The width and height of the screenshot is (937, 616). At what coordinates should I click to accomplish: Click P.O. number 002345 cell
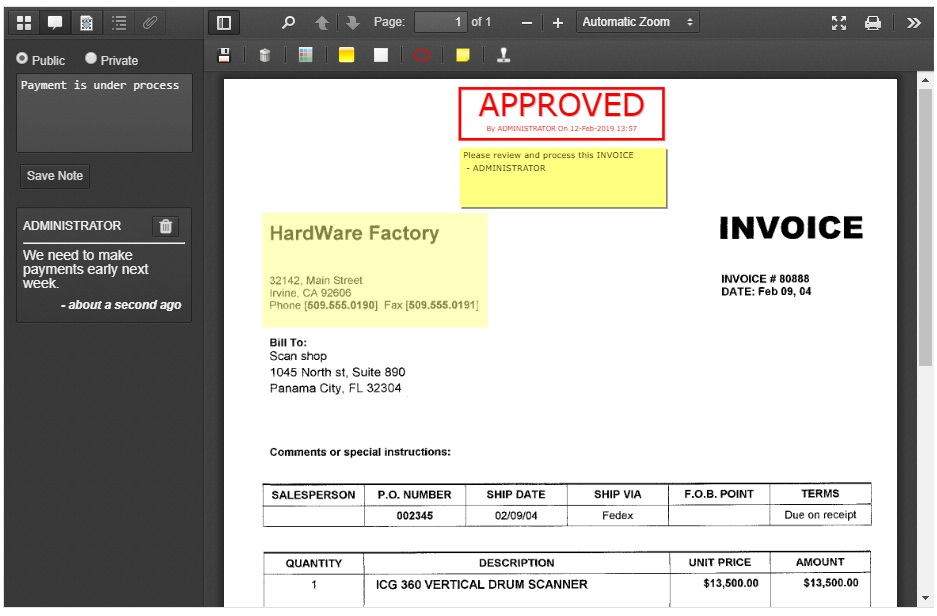415,516
